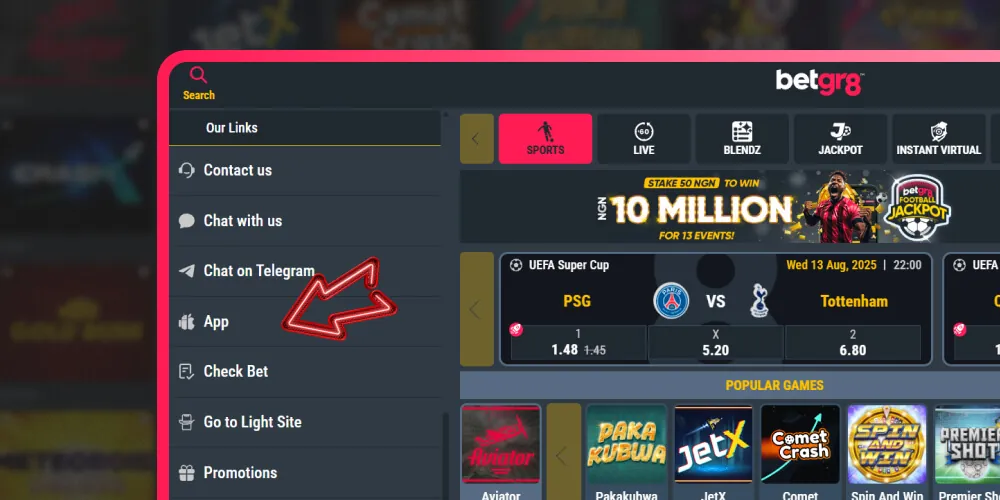1000x500 pixels.
Task: Switch to the Live tab
Action: tap(643, 138)
